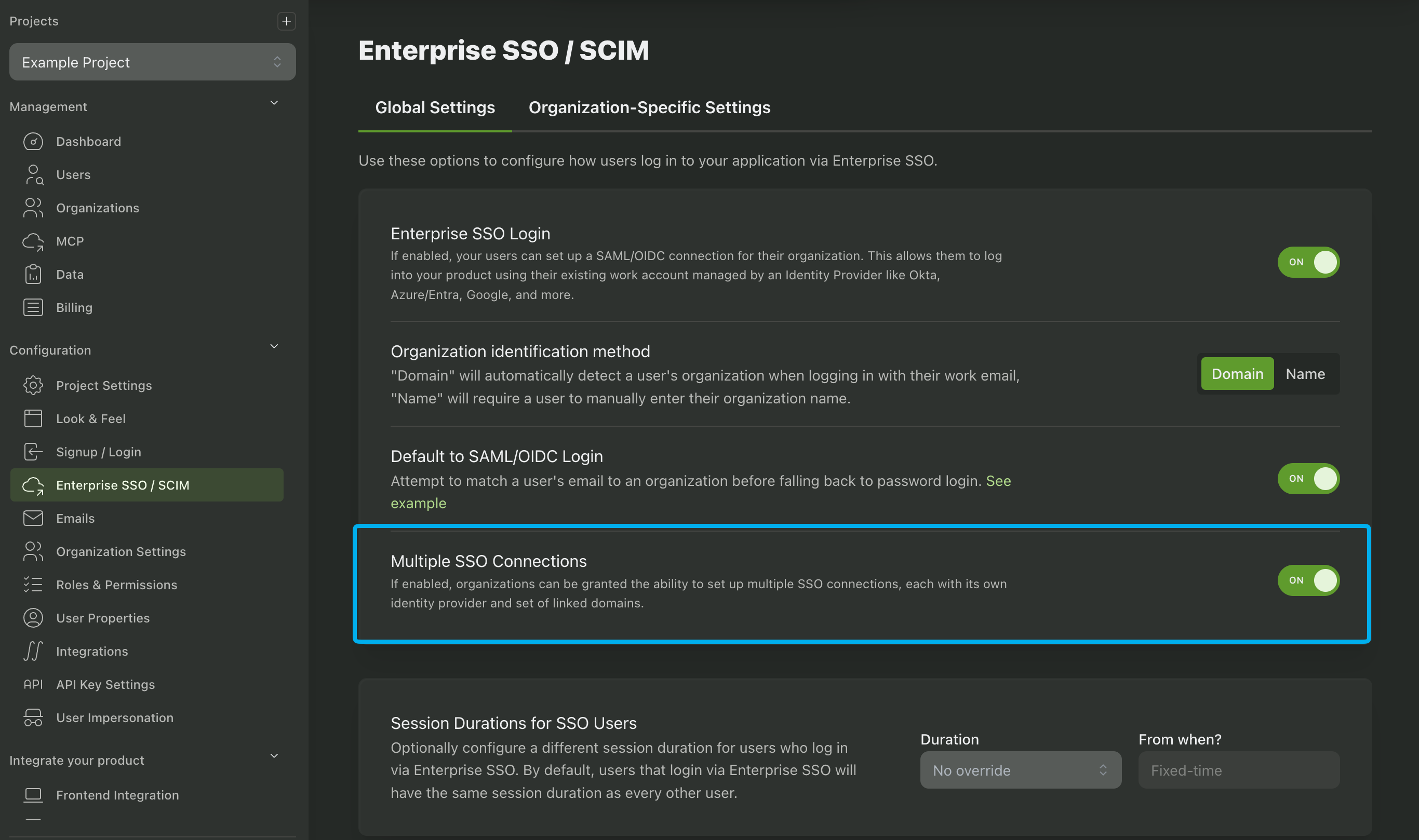Click the Project Settings gear icon
Image resolution: width=1419 pixels, height=840 pixels.
(33, 385)
